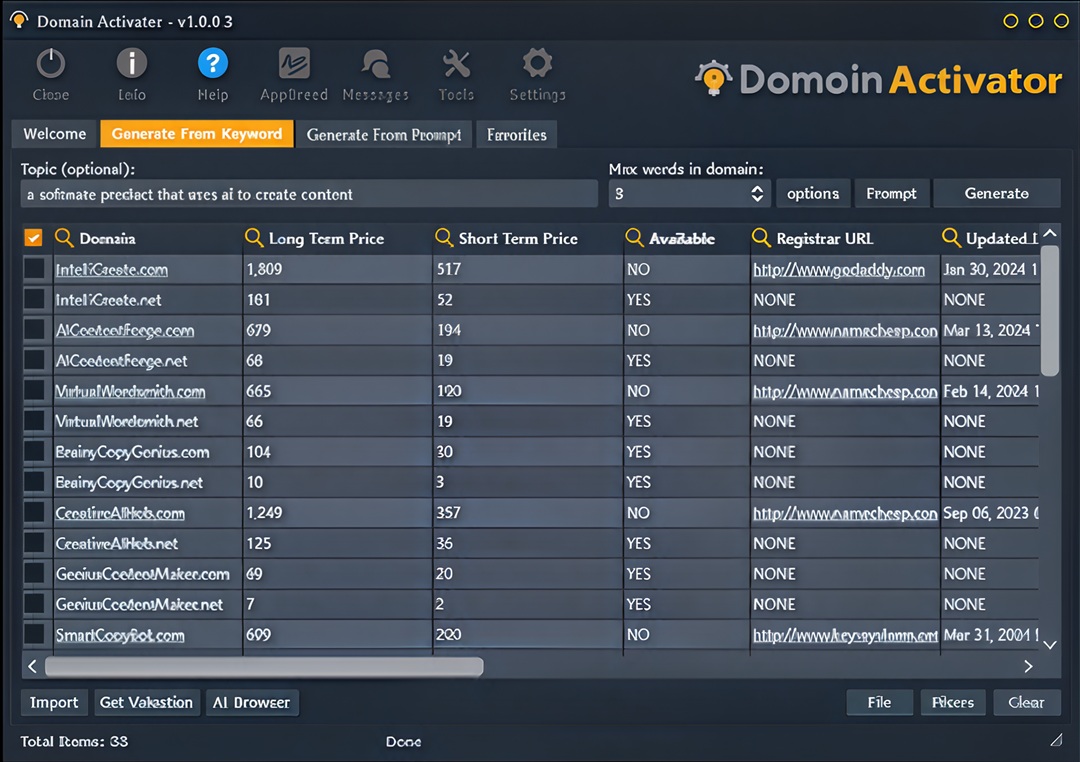Click the horizontal scroll right arrow
The image size is (1080, 762).
point(1028,666)
